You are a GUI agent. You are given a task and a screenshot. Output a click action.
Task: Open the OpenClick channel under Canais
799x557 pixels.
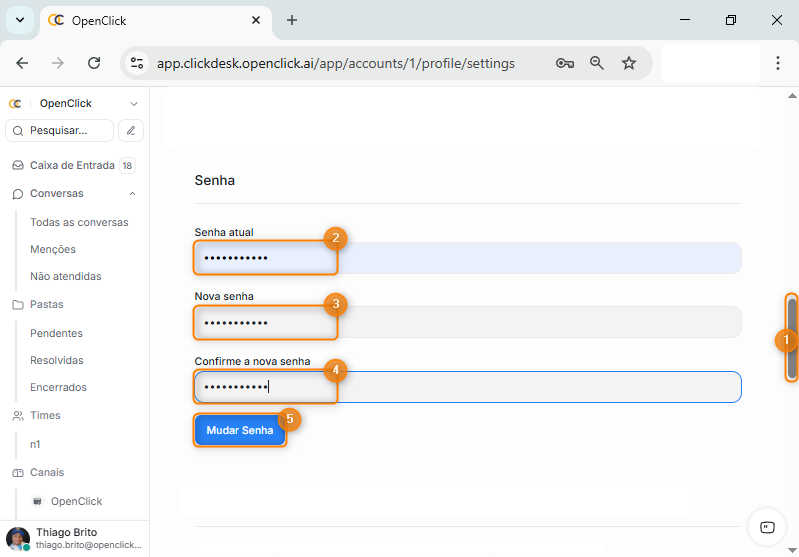coord(76,501)
